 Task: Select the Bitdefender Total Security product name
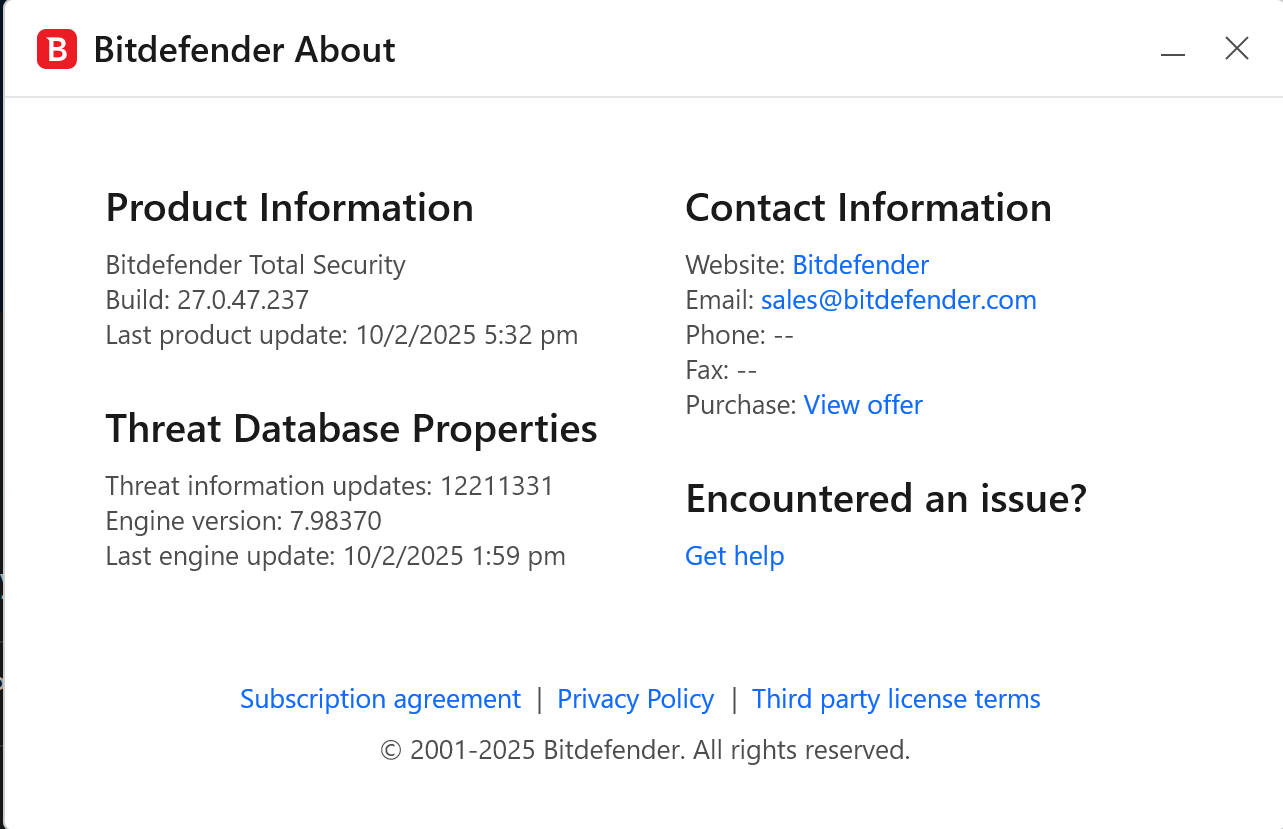click(255, 265)
